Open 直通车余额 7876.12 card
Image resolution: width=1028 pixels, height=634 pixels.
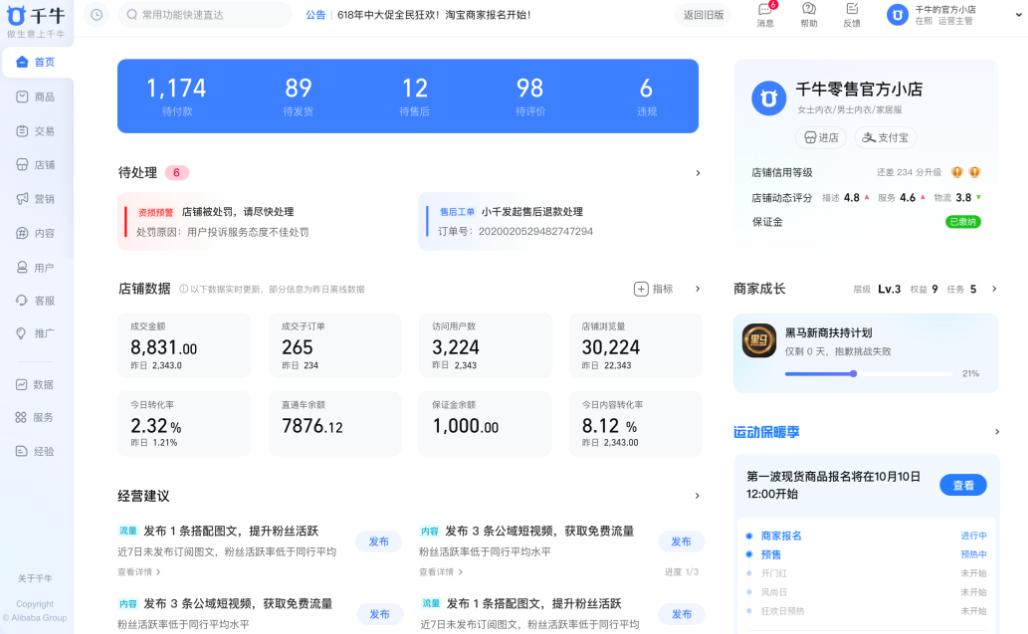pyautogui.click(x=335, y=424)
